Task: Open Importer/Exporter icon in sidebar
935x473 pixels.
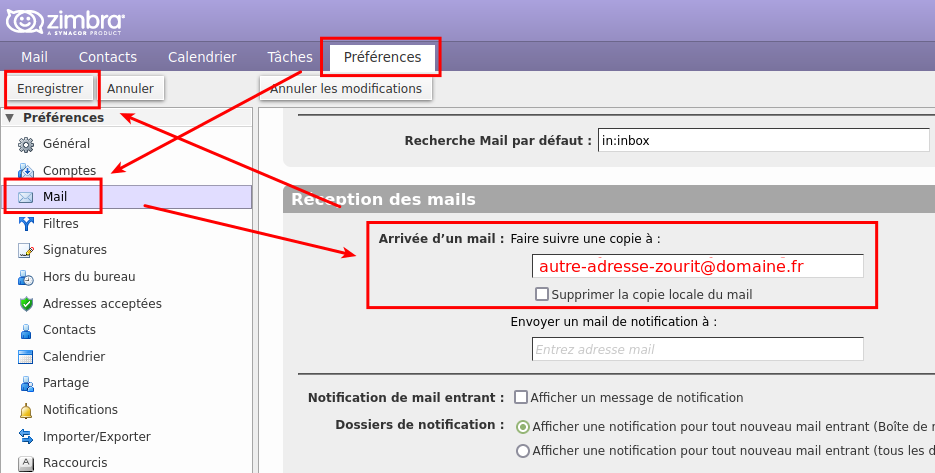Action: 26,437
